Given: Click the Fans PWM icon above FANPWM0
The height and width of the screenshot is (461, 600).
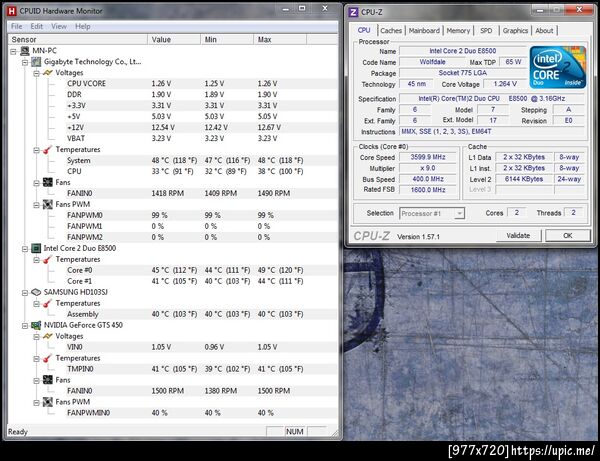Looking at the screenshot, I should [48, 204].
